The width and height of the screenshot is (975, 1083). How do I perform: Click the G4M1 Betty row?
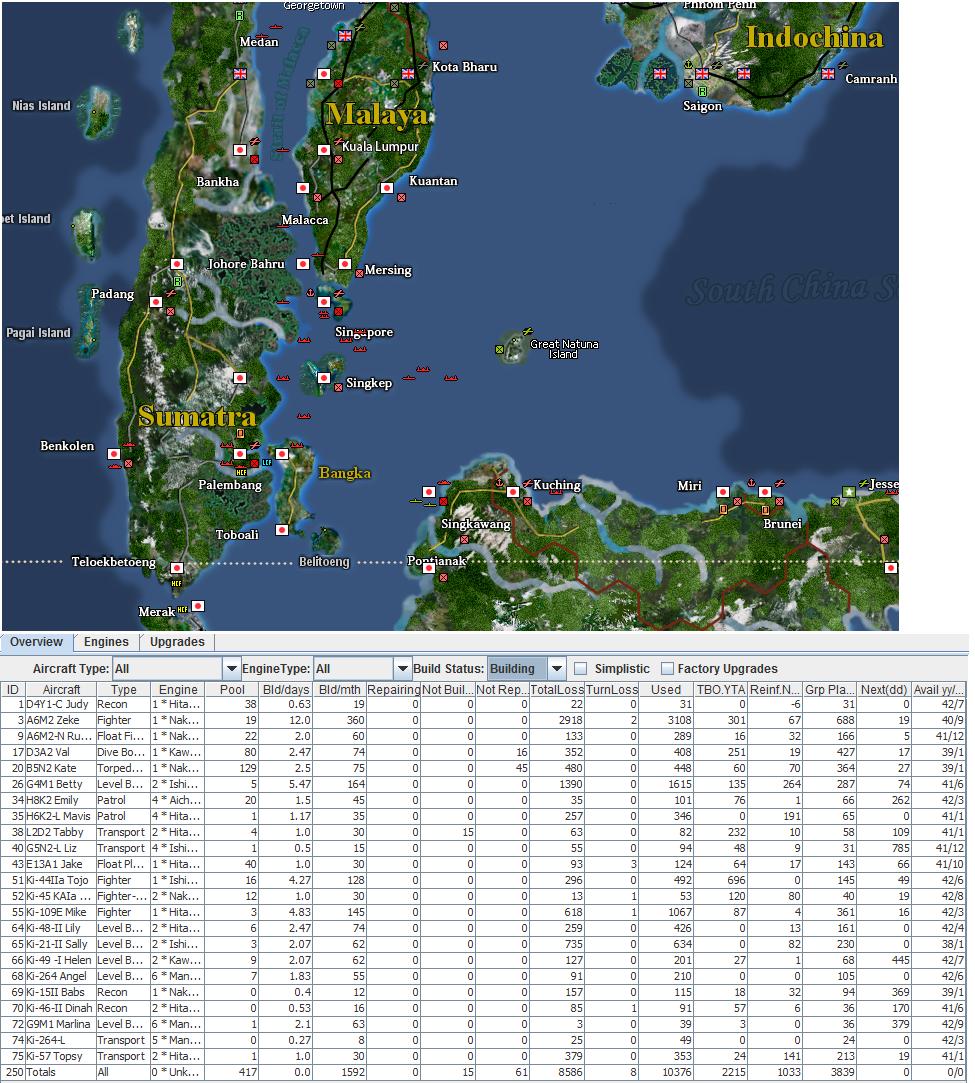point(483,785)
